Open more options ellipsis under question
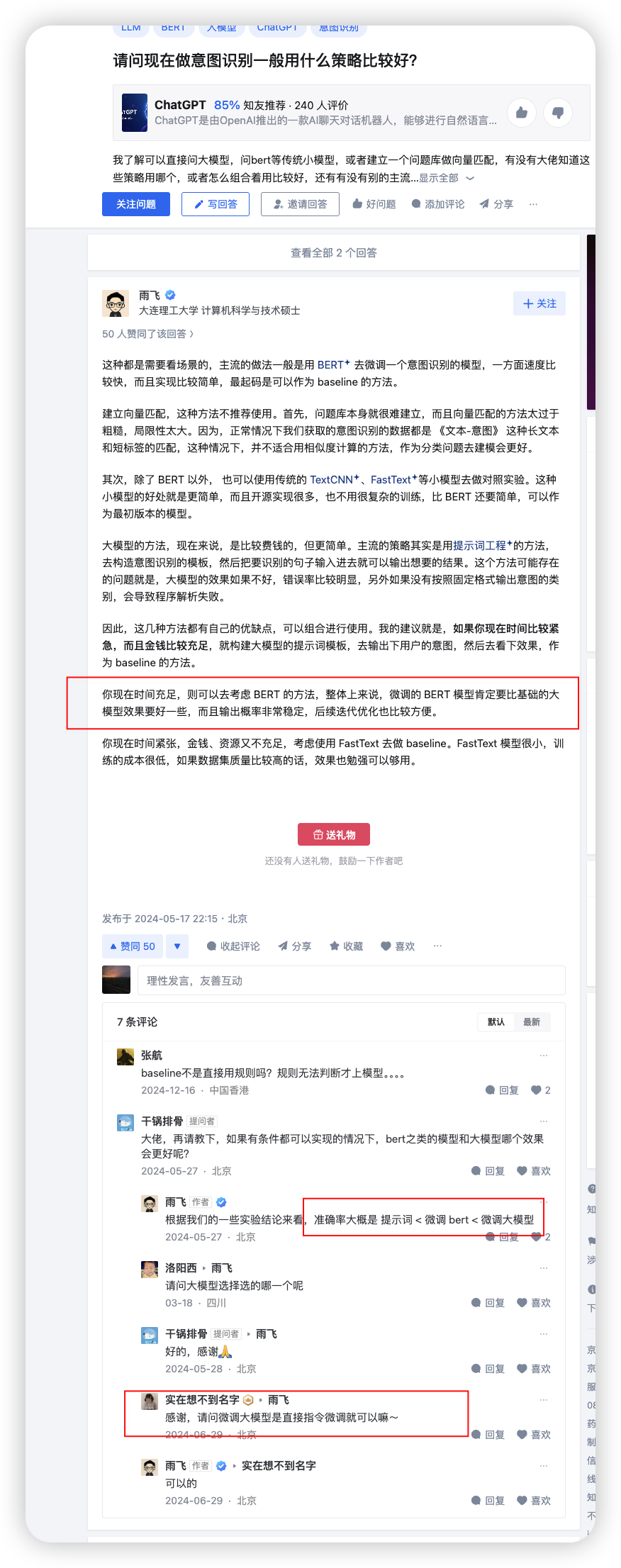 pos(533,204)
